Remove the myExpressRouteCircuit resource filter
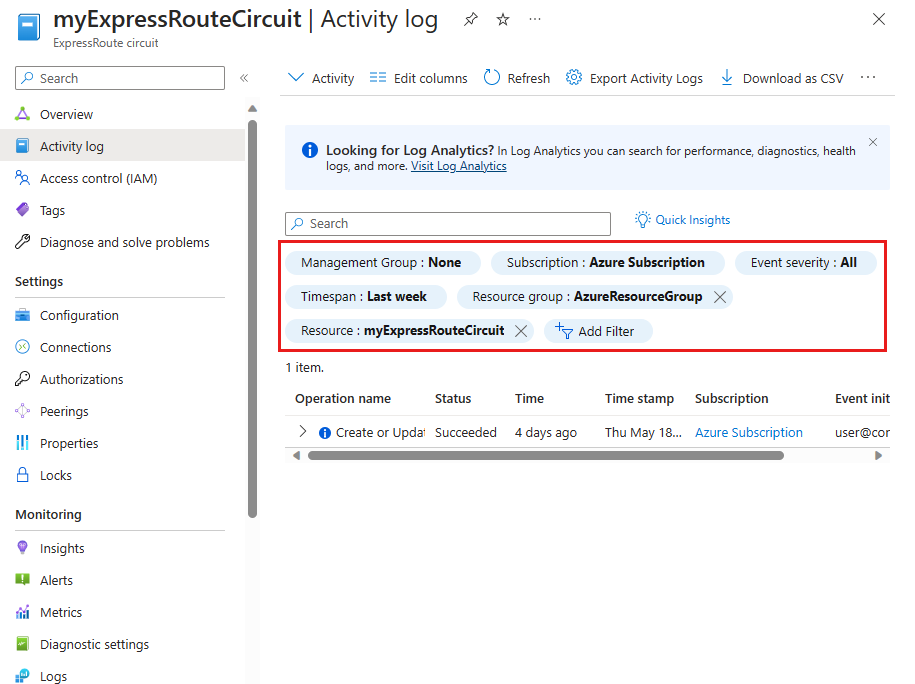 [521, 331]
